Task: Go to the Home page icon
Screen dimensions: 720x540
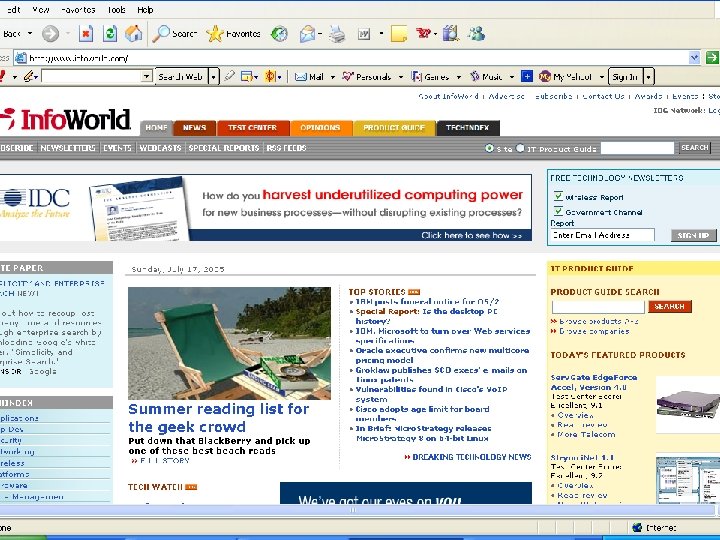Action: [x=134, y=34]
